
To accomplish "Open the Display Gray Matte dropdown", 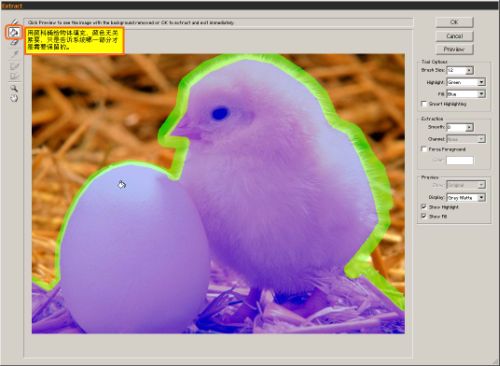I will [481, 198].
